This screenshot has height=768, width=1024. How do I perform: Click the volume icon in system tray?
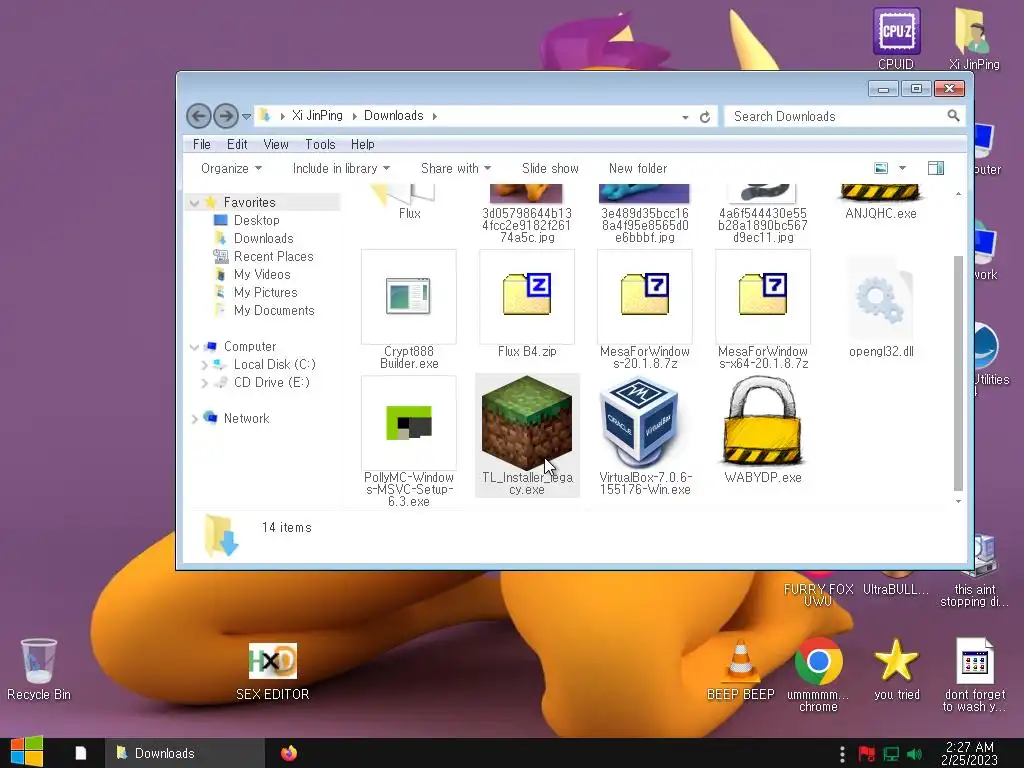(x=914, y=754)
